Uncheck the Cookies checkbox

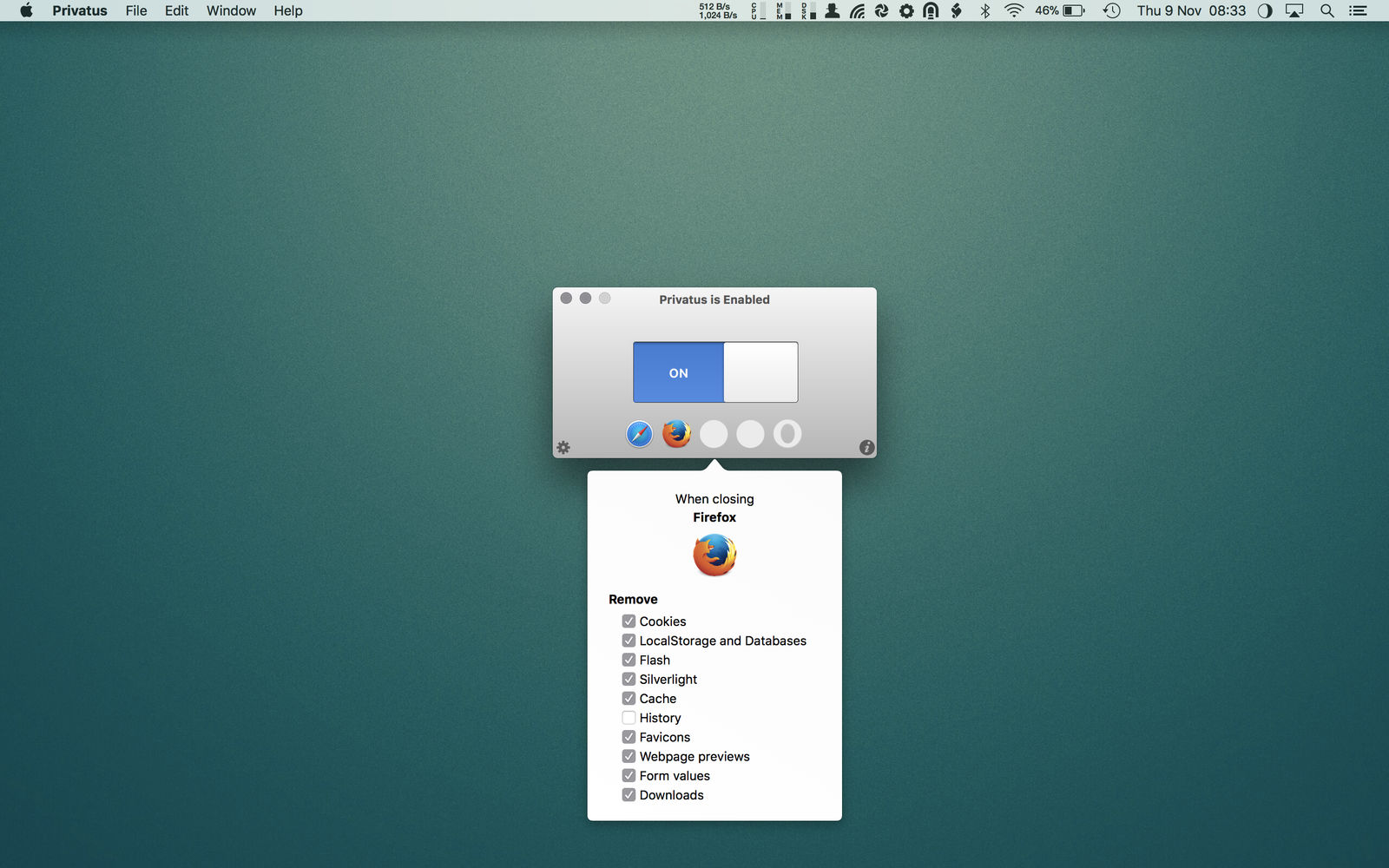tap(629, 621)
